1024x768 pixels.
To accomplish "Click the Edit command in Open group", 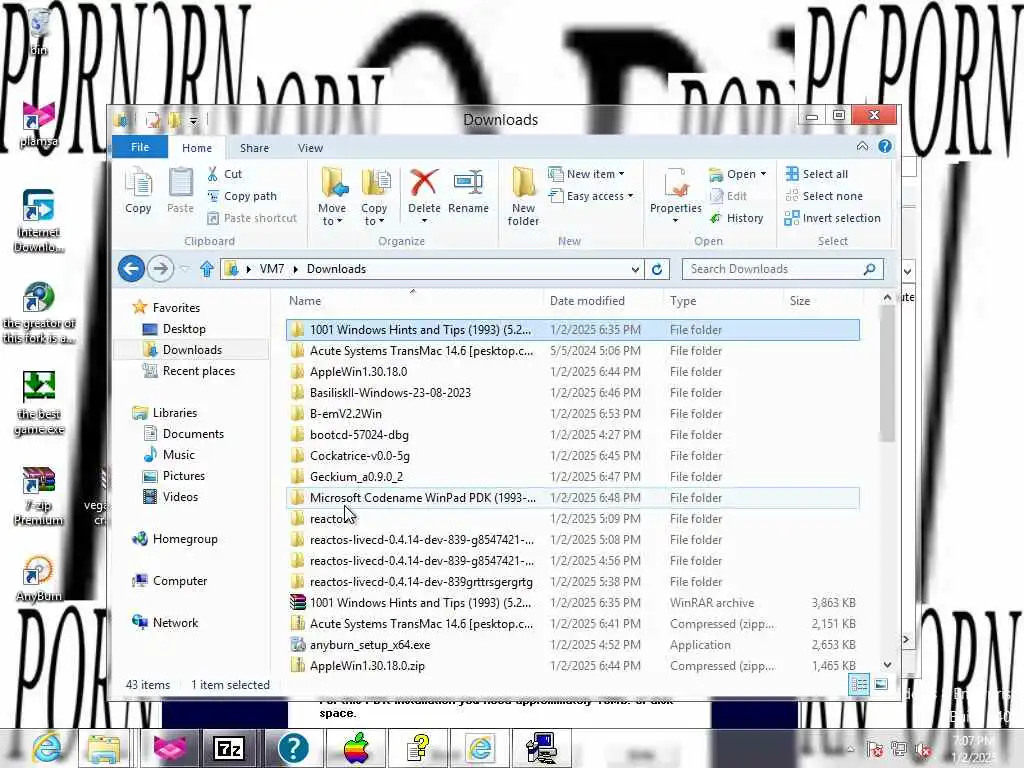I will (x=728, y=196).
